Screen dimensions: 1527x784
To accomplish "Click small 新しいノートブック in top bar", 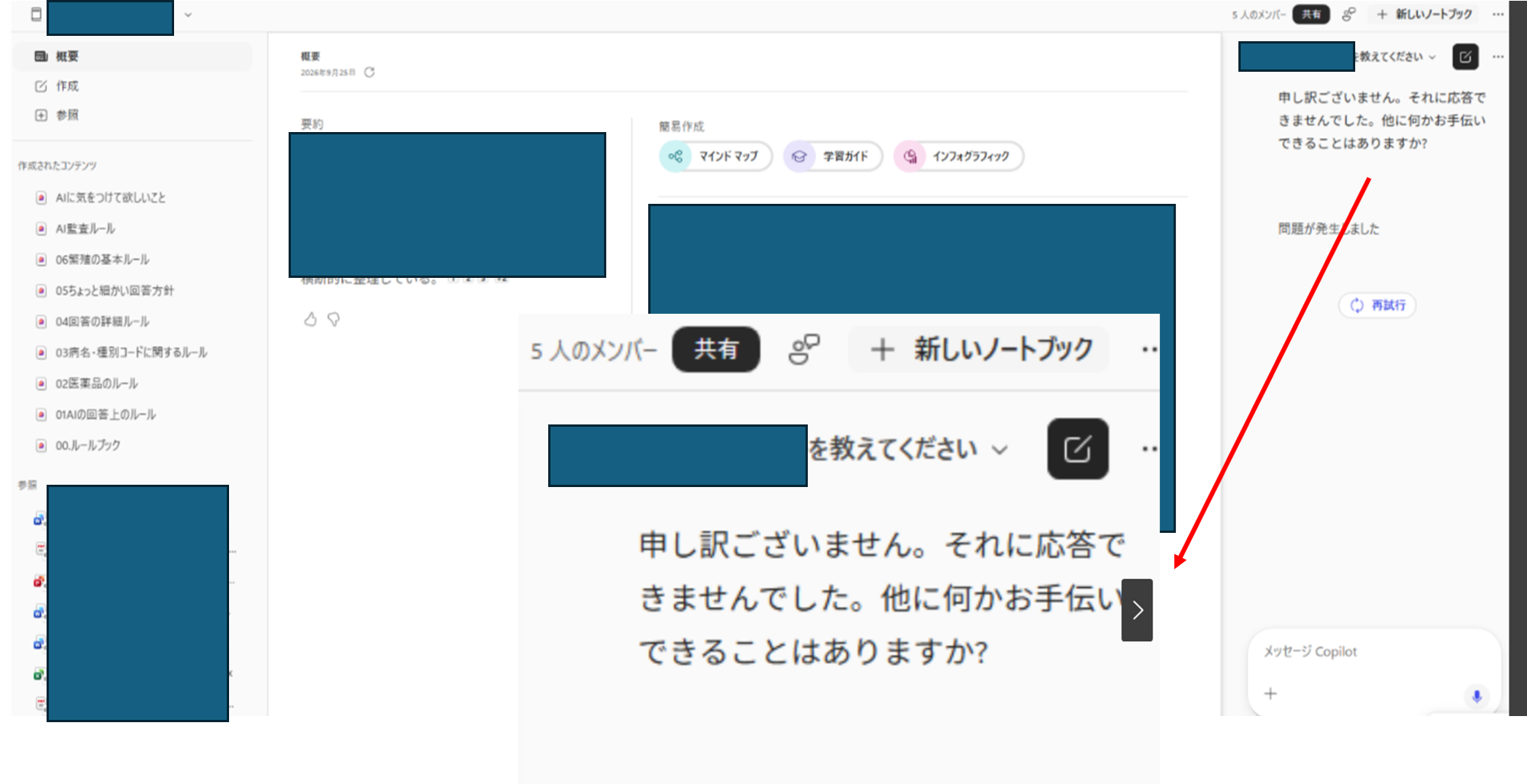I will pyautogui.click(x=1425, y=15).
